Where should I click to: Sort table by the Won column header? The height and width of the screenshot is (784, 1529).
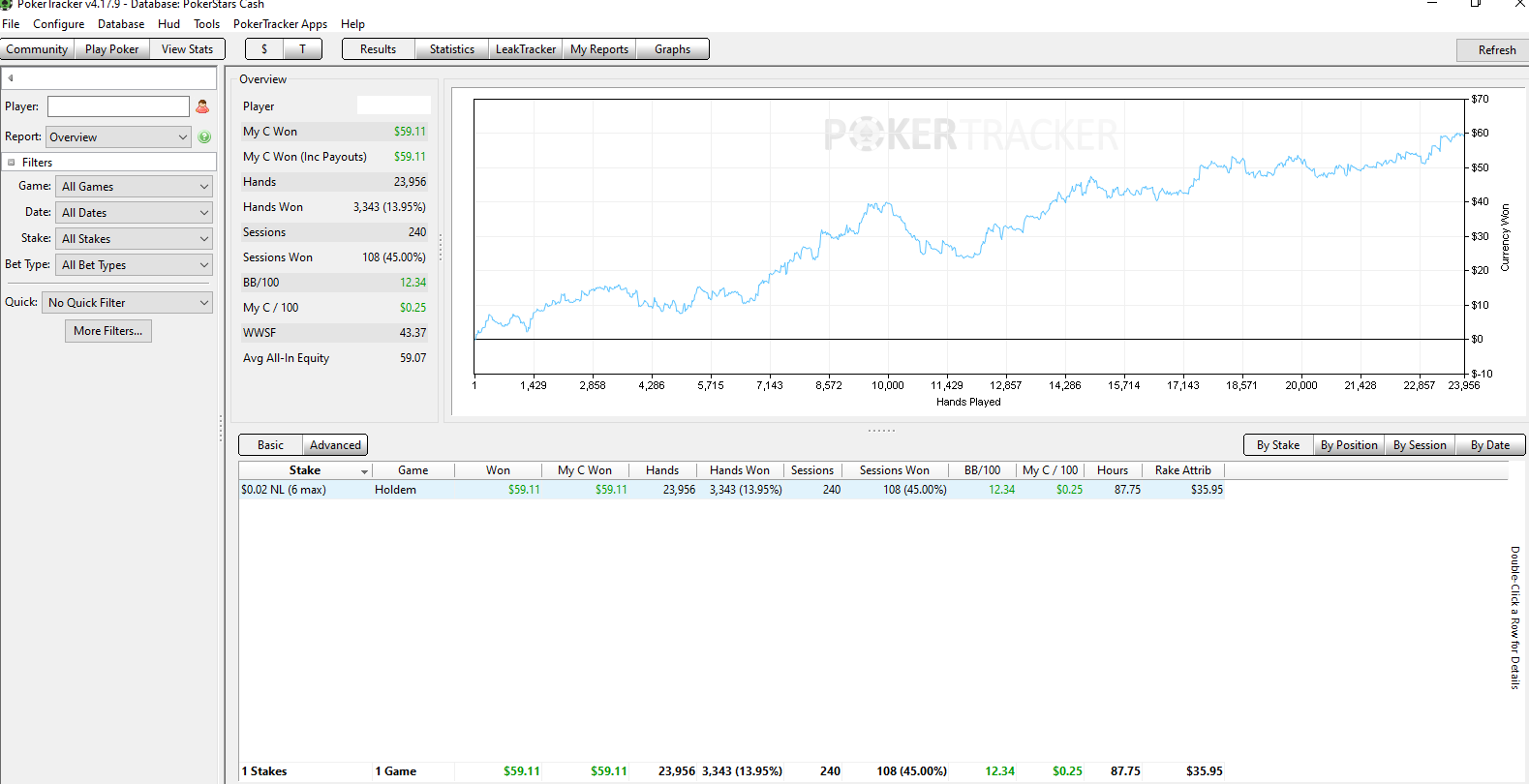pyautogui.click(x=498, y=470)
